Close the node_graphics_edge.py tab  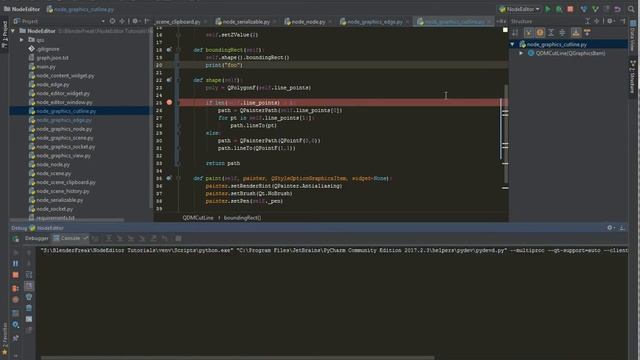coord(407,22)
